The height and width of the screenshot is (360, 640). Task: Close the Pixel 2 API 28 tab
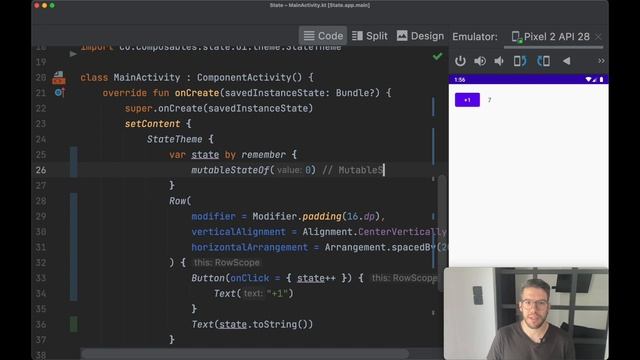pos(598,37)
